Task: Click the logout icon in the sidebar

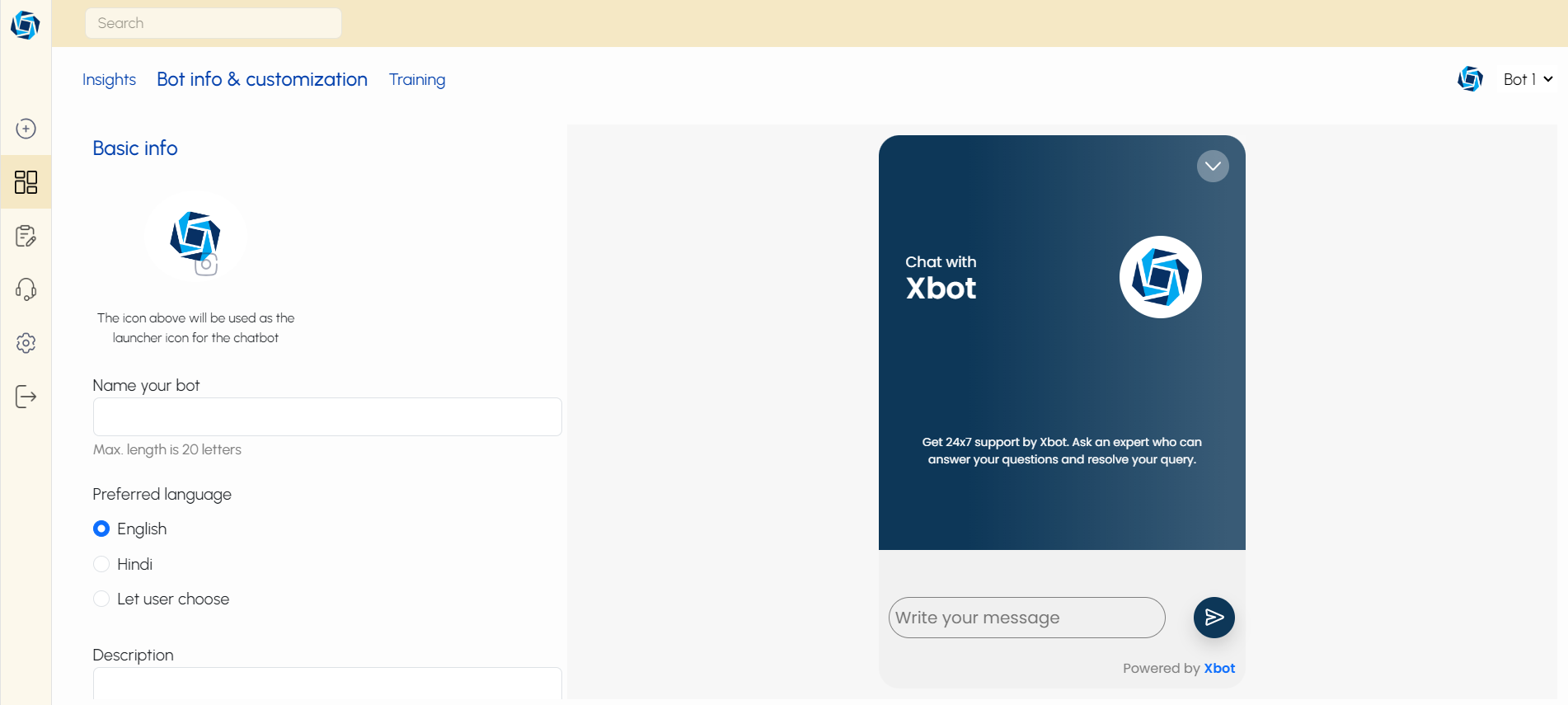Action: coord(26,397)
